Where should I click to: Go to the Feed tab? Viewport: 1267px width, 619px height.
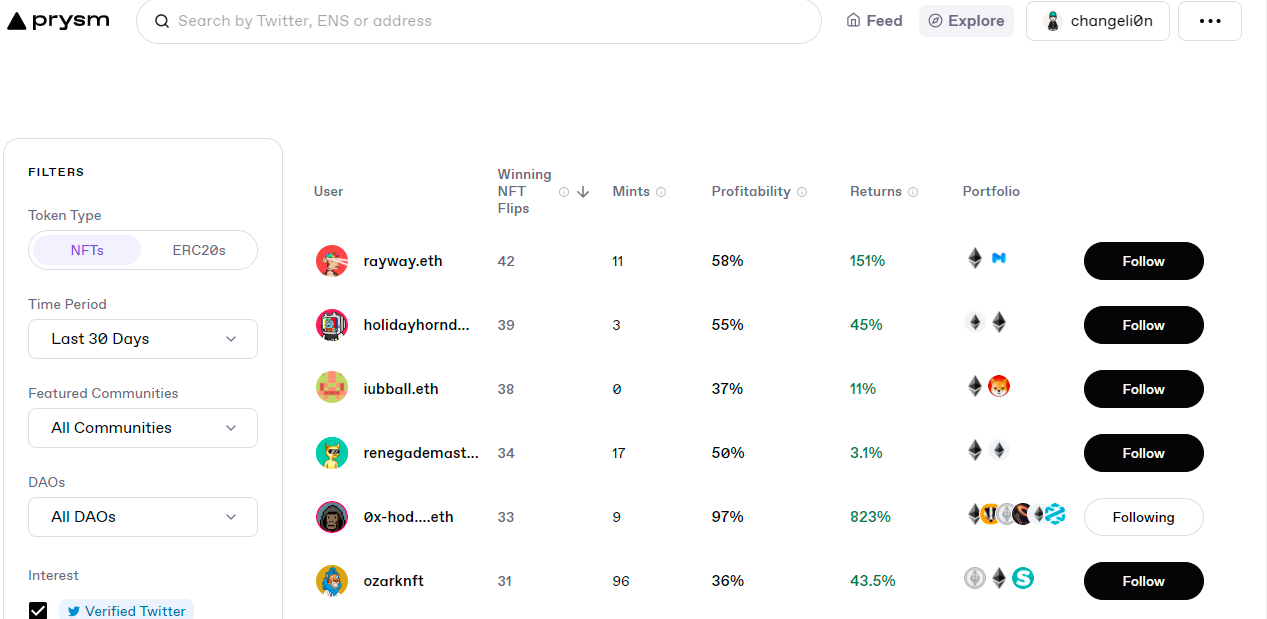tap(875, 21)
